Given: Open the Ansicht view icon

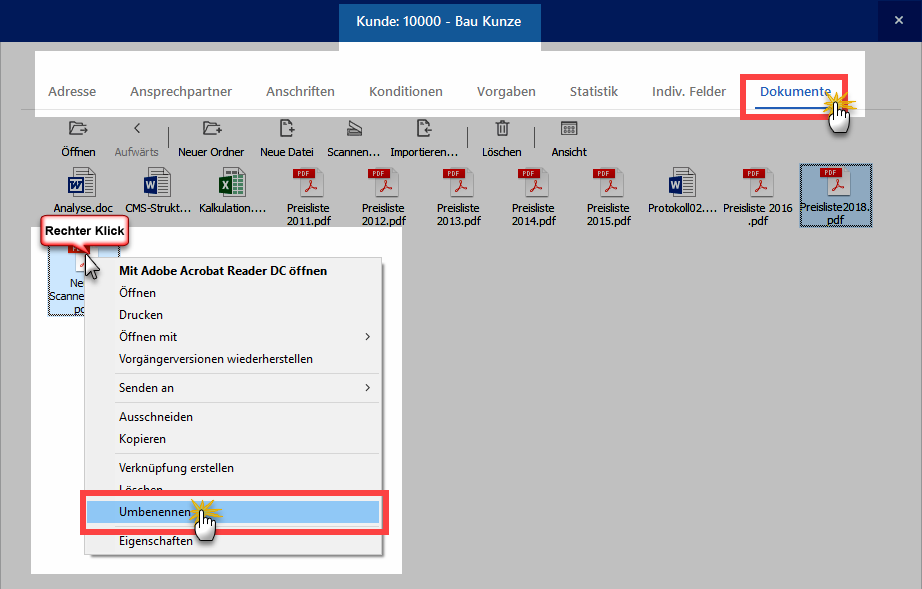Looking at the screenshot, I should click(x=569, y=129).
